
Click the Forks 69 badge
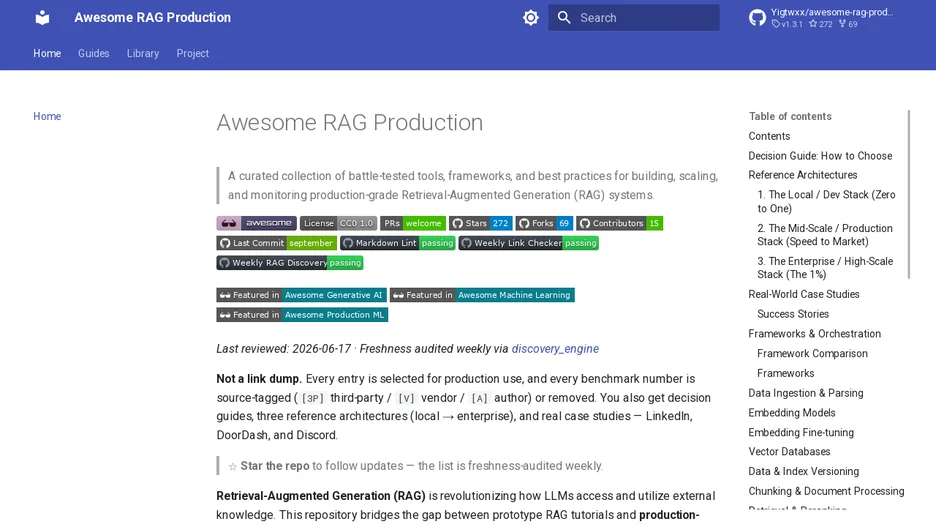coord(544,223)
